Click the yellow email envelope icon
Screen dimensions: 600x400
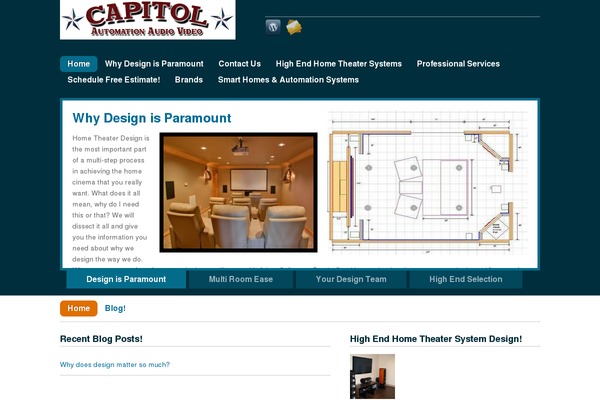[293, 27]
